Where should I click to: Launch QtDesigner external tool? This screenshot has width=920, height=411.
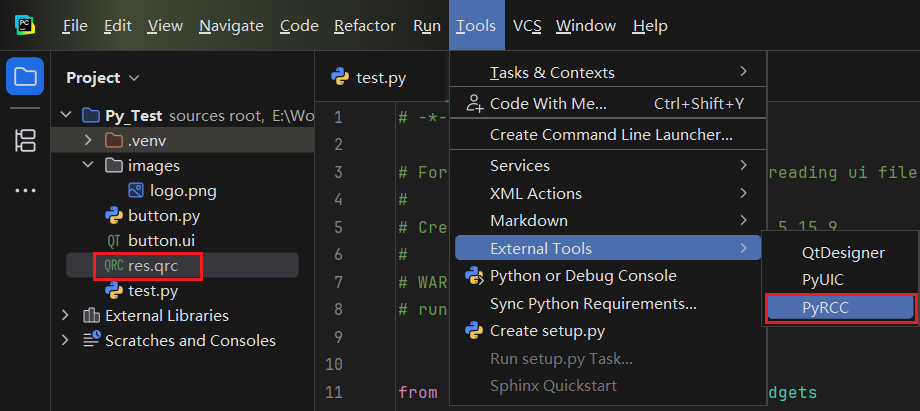click(x=843, y=252)
